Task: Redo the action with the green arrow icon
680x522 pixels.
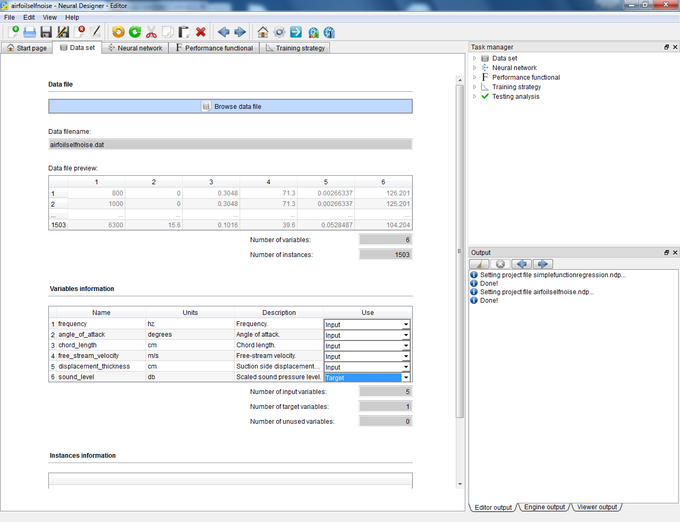Action: pos(135,32)
